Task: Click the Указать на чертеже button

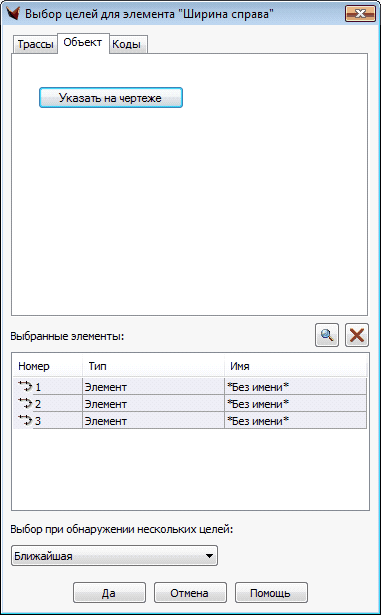Action: click(x=111, y=98)
